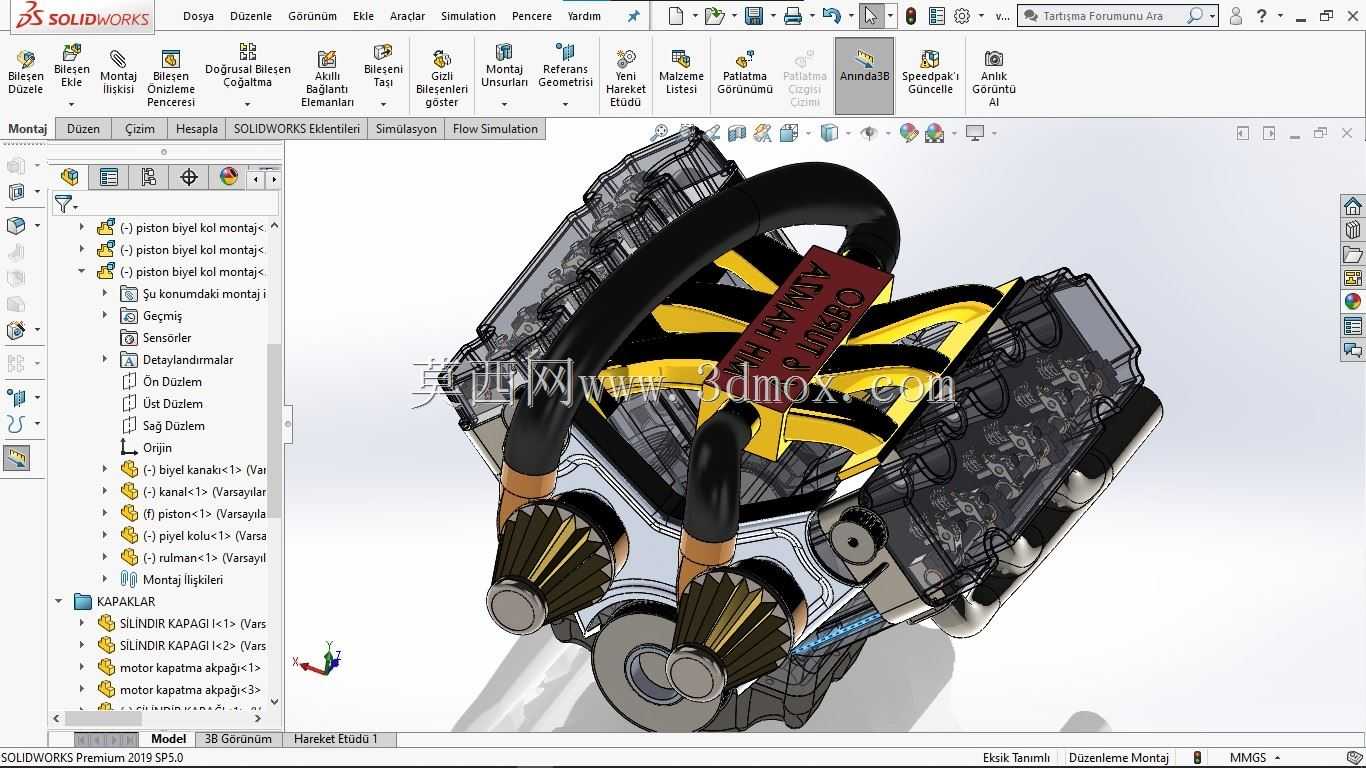Open Appearances tab in right task pane
The height and width of the screenshot is (768, 1366).
pos(1352,302)
